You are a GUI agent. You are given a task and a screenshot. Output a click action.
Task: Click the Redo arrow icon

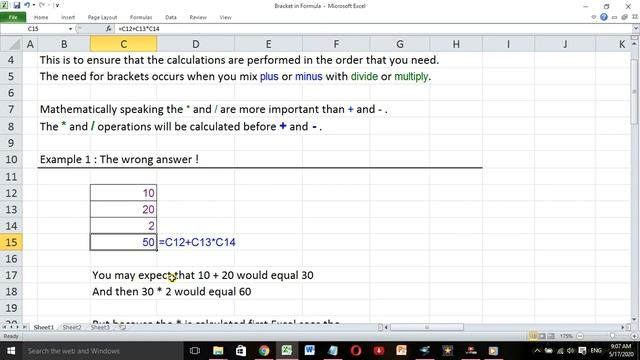[x=42, y=5]
